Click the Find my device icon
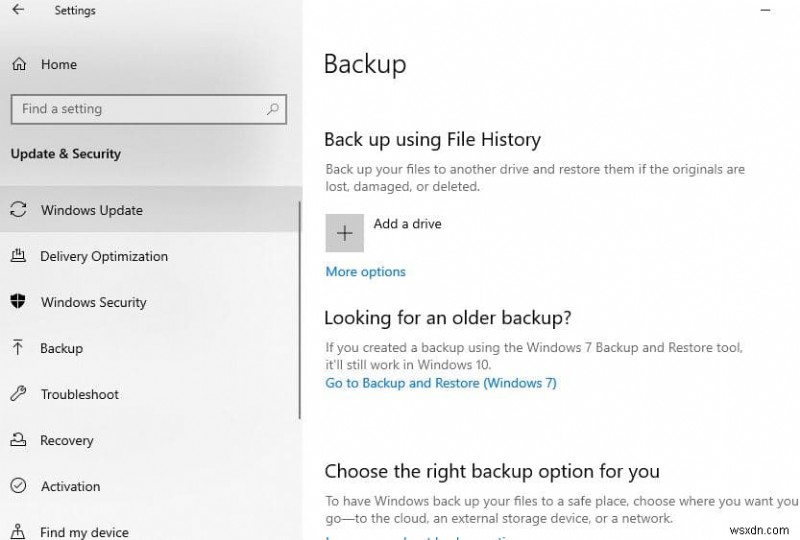The image size is (800, 540). [x=18, y=531]
